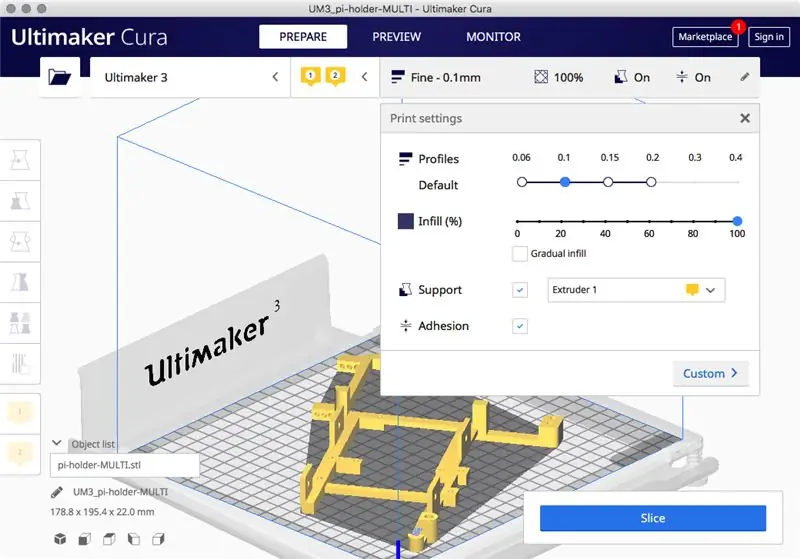Select the 0.2 profile radio point
This screenshot has height=559, width=800.
651,182
